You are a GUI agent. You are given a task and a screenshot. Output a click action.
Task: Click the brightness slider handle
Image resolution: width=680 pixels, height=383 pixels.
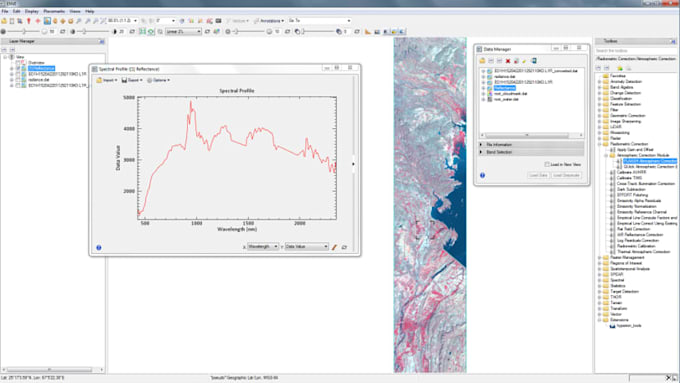(24, 32)
